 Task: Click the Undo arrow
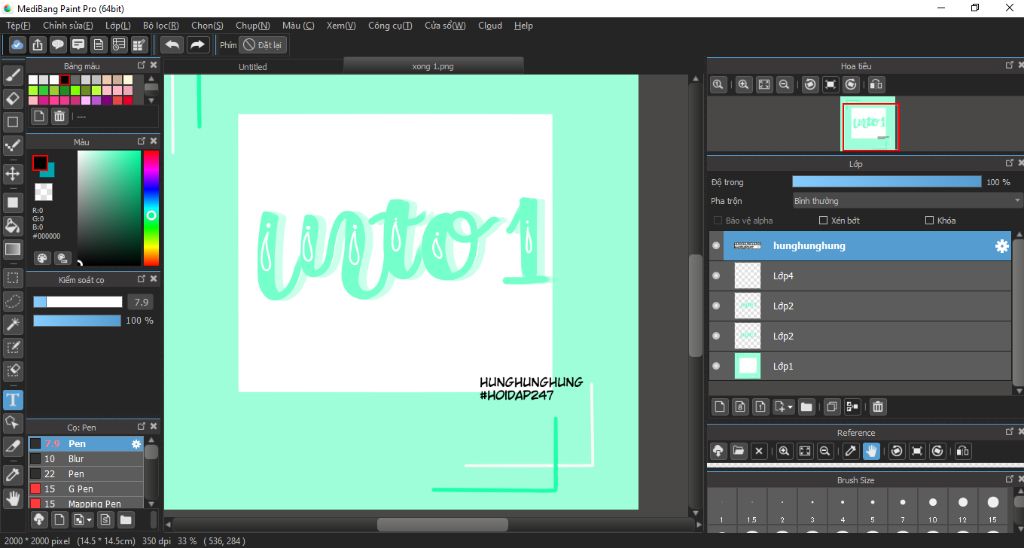172,44
